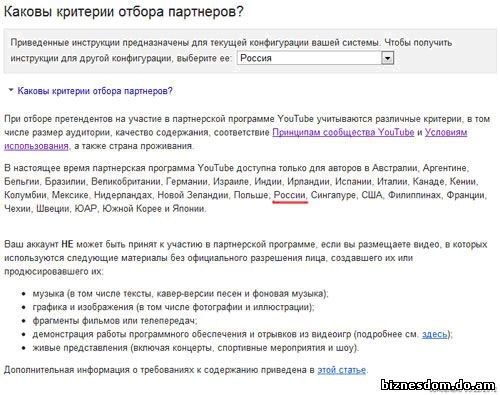Click the bold word 'НЕ' in the paragraph
500x395 pixels.
pos(67,244)
